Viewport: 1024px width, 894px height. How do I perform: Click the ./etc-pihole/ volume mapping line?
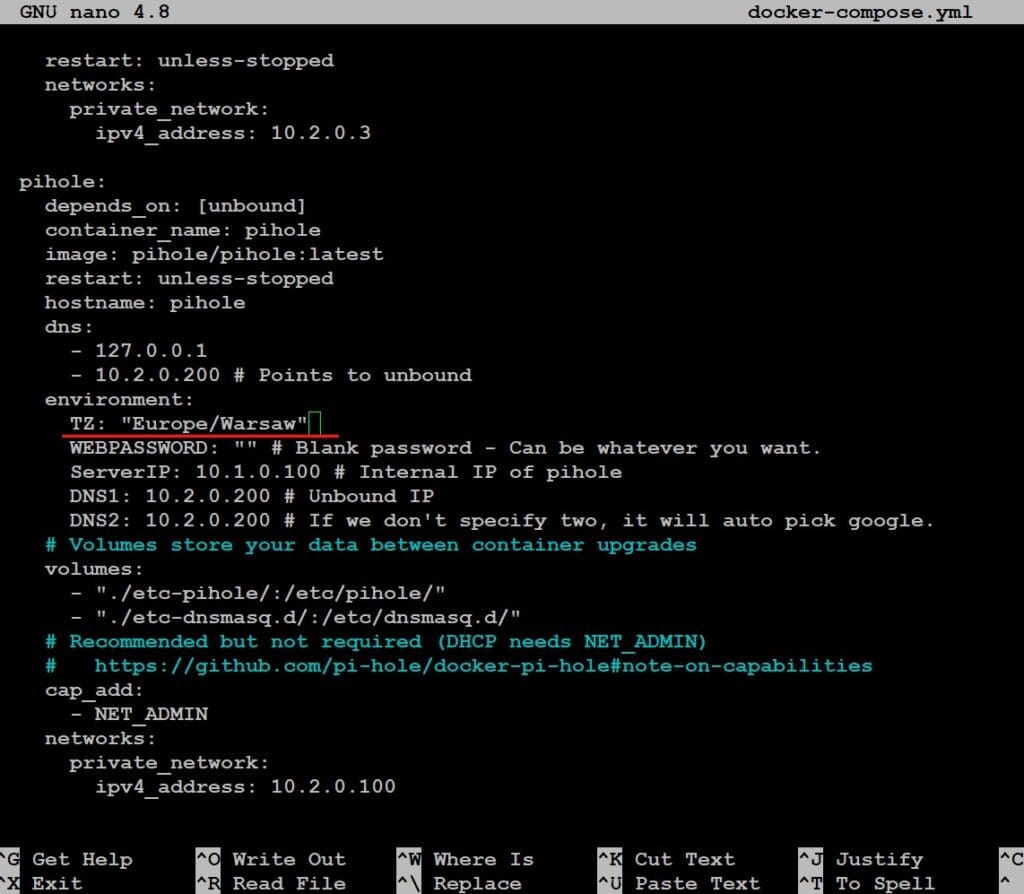coord(258,594)
